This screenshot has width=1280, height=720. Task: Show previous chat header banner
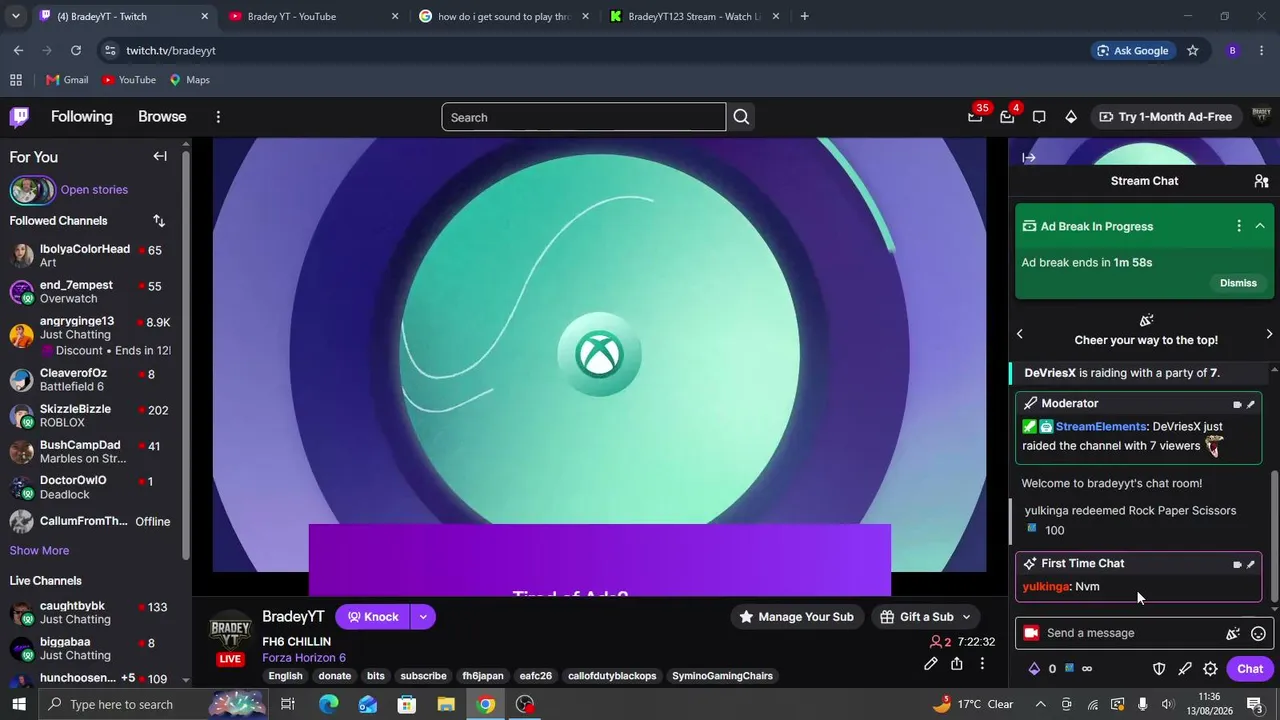[1020, 334]
